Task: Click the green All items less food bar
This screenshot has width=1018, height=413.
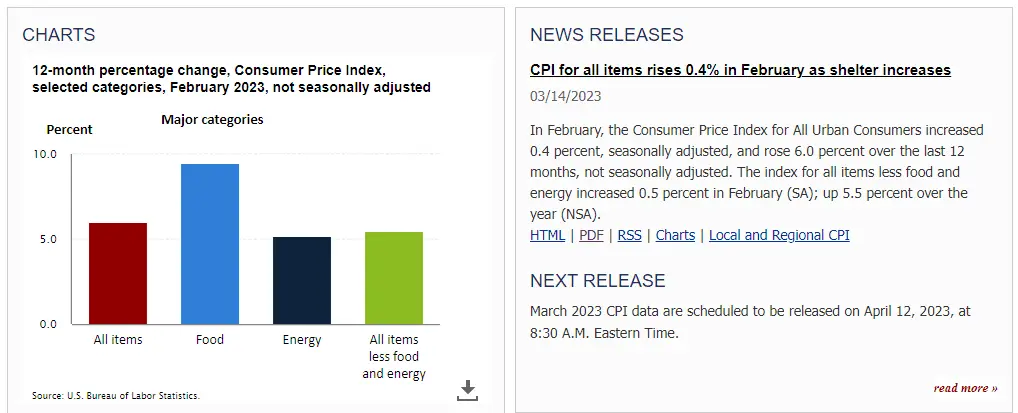Action: click(x=394, y=278)
